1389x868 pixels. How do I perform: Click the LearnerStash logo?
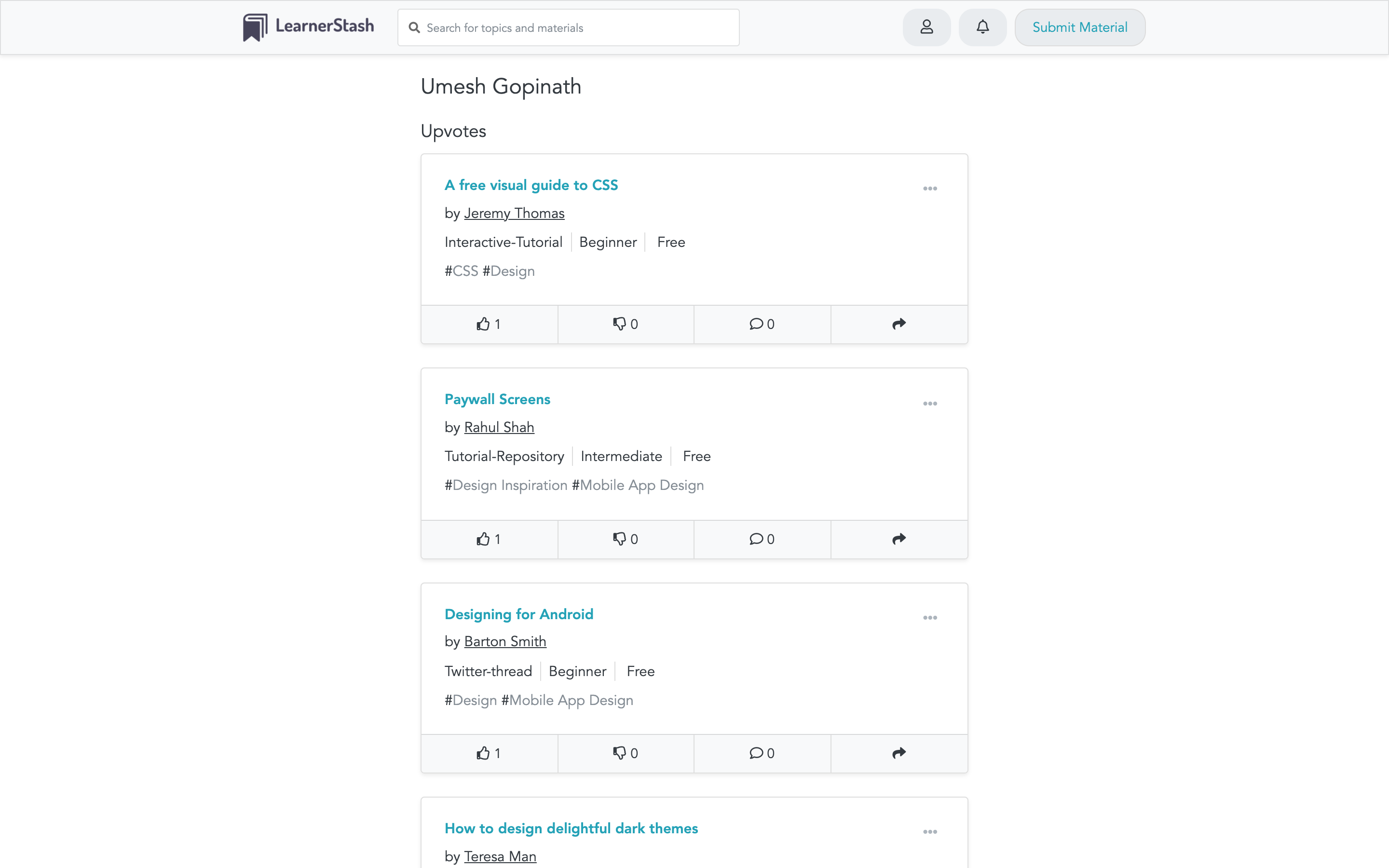click(x=308, y=27)
